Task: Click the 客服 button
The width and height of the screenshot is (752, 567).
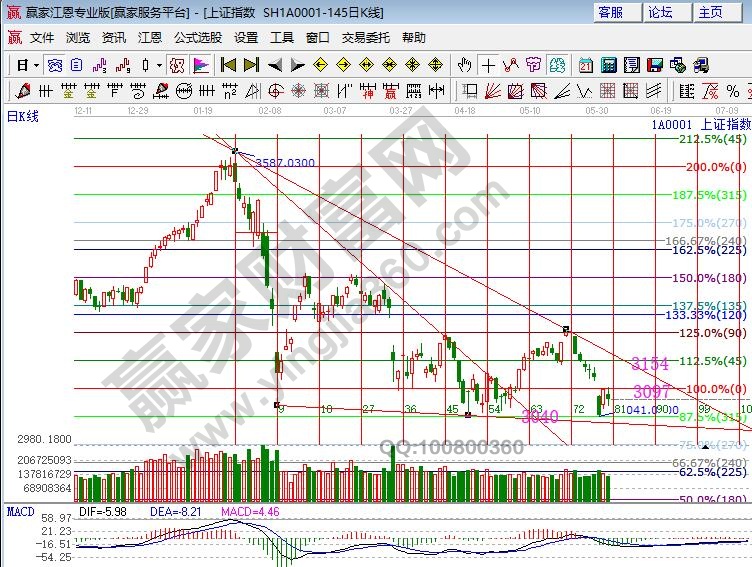Action: tap(610, 12)
